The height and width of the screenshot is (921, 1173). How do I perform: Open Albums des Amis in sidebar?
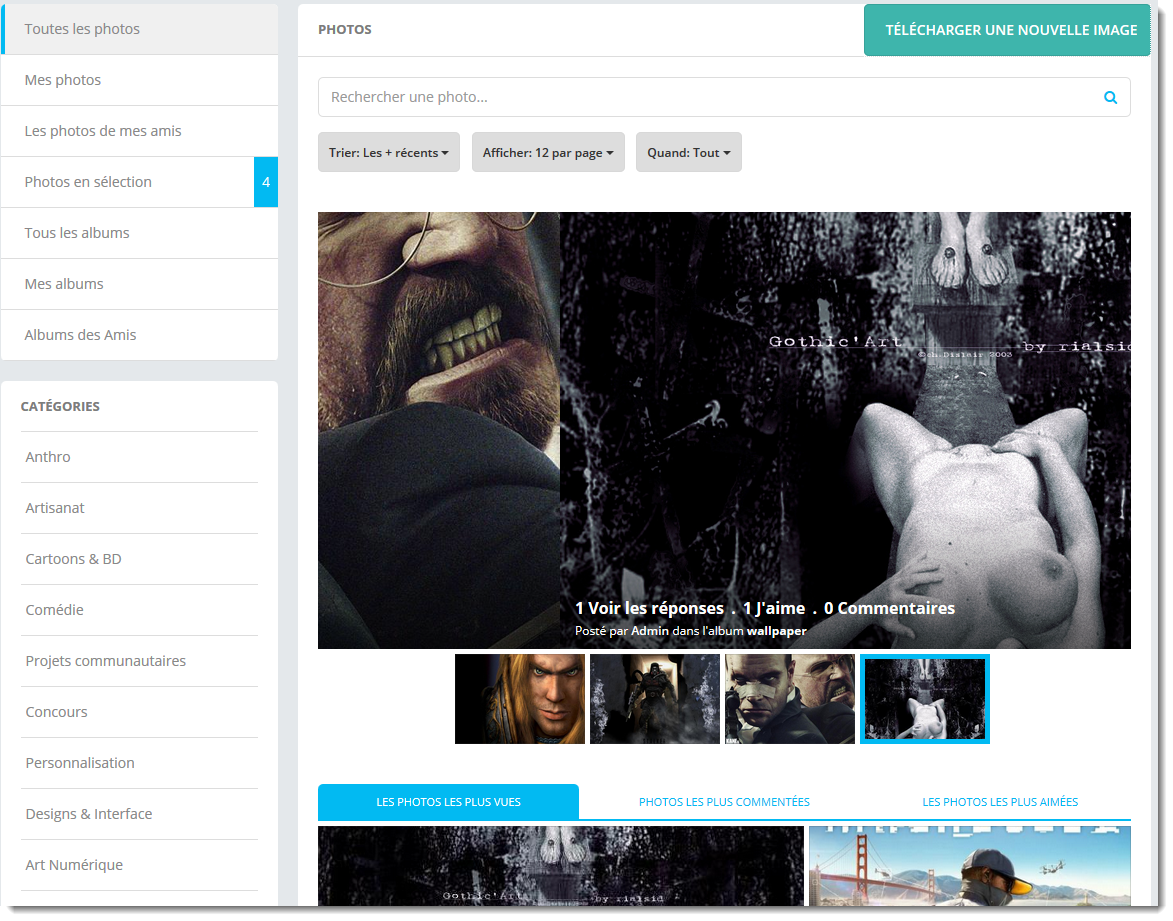pos(140,334)
